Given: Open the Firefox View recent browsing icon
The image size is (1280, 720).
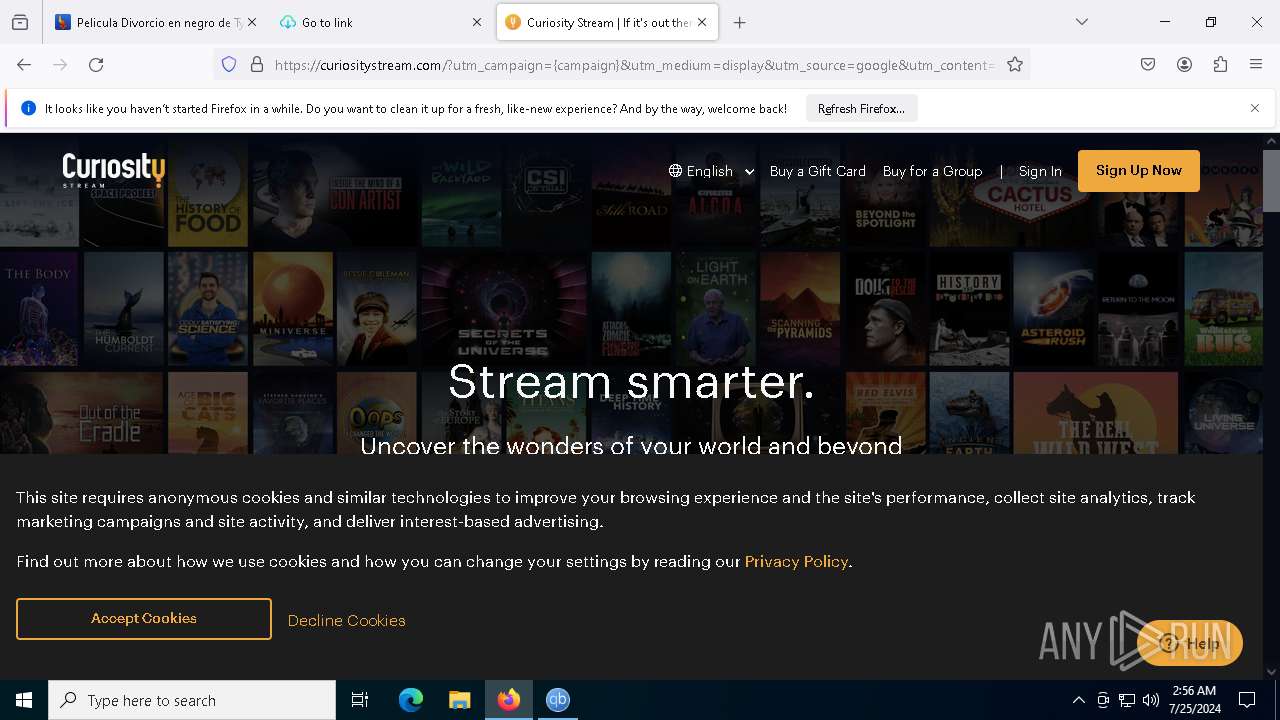Looking at the screenshot, I should pos(20,22).
